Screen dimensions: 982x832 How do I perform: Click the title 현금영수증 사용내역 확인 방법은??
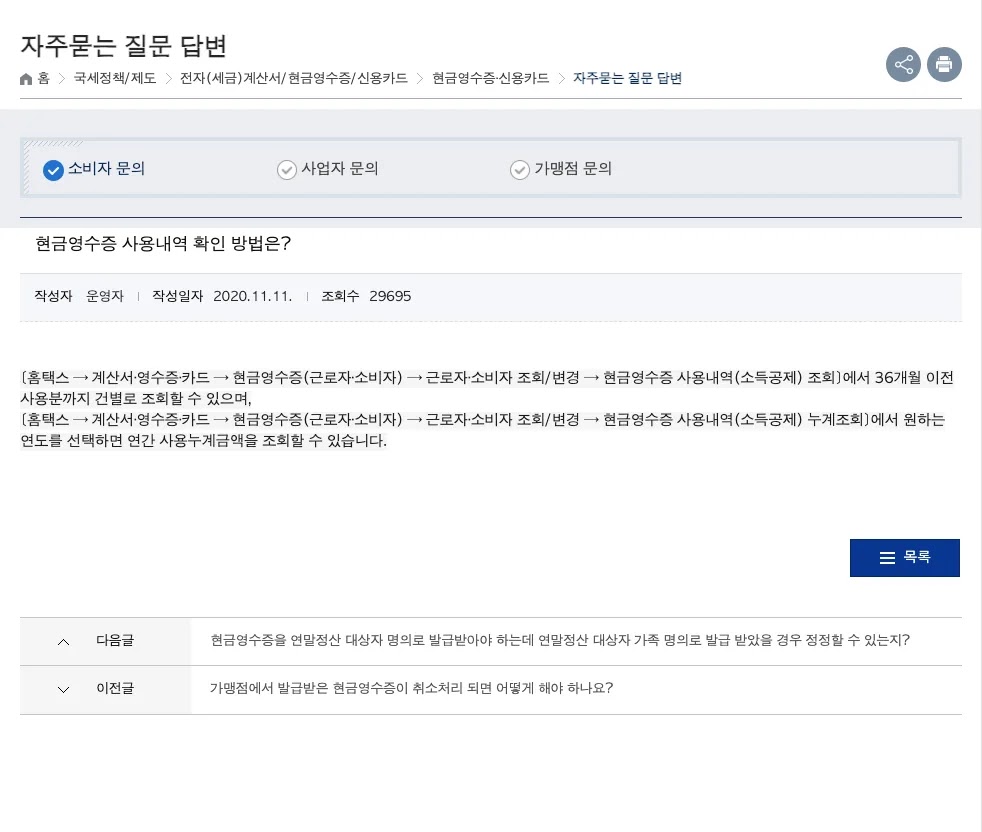163,244
